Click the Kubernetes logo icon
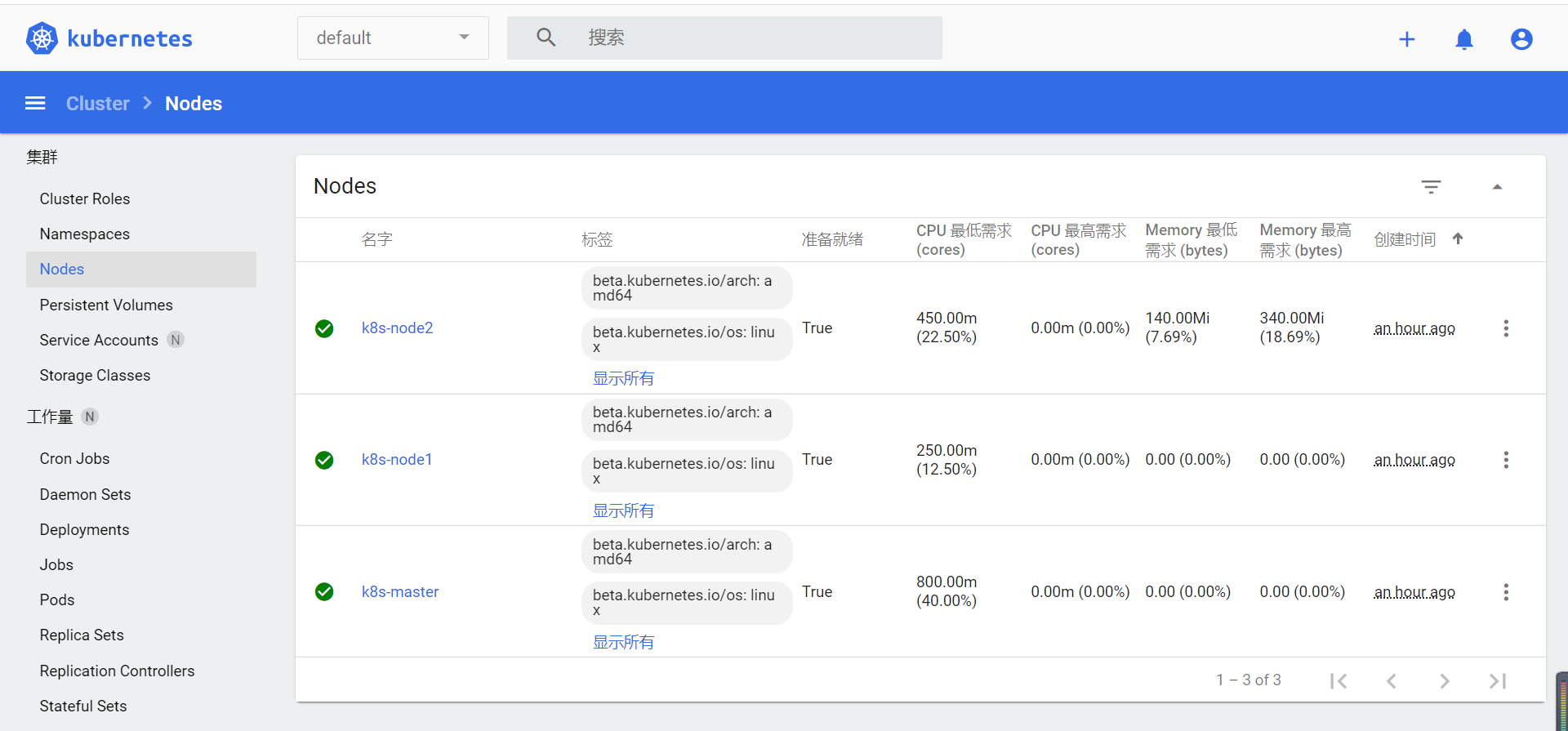Image resolution: width=1568 pixels, height=731 pixels. (x=42, y=38)
